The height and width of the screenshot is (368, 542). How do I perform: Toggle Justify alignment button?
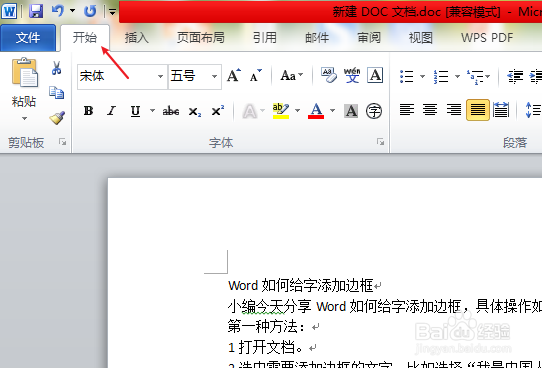tap(478, 110)
